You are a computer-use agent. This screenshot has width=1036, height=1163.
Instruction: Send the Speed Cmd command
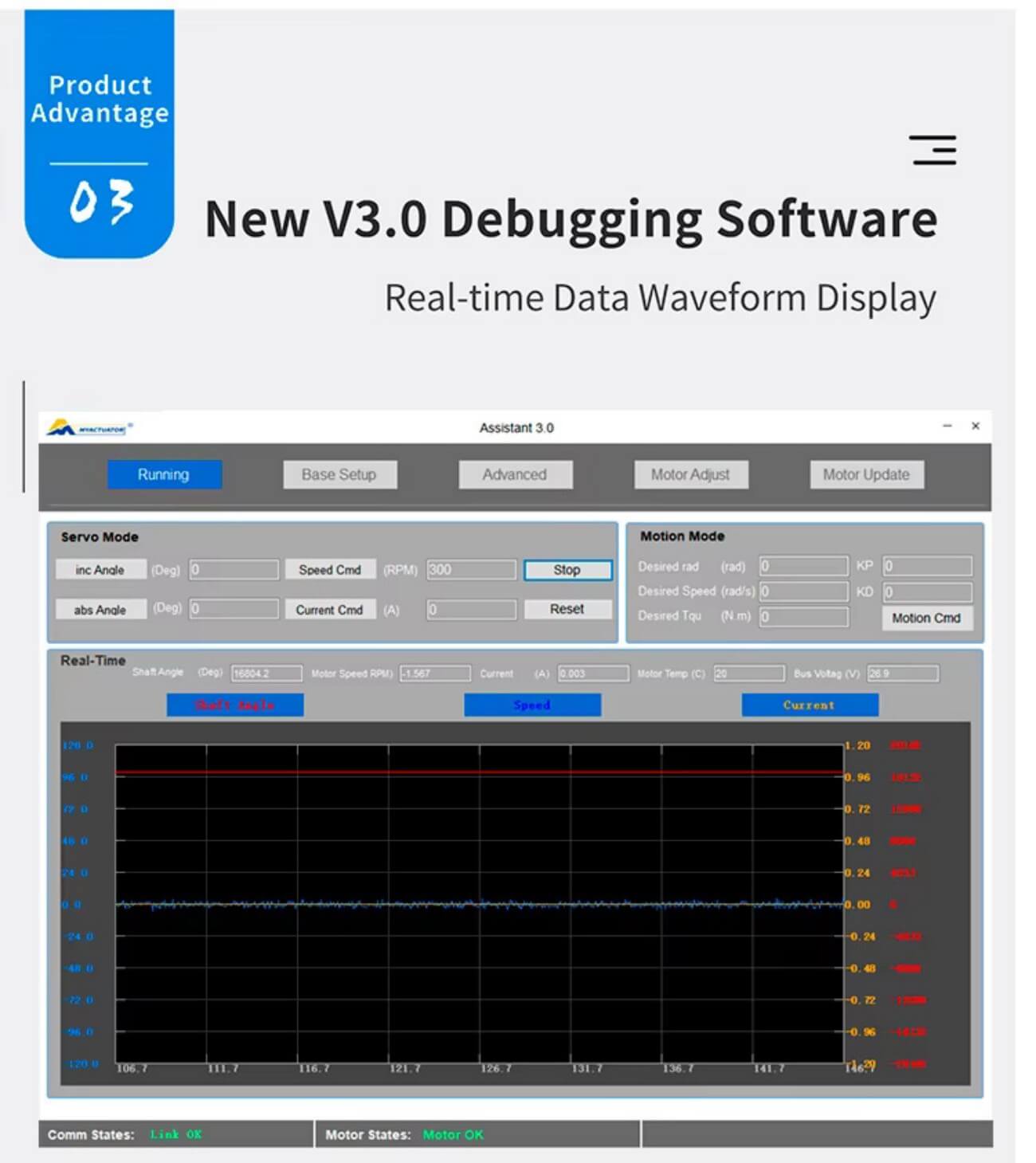pos(330,570)
